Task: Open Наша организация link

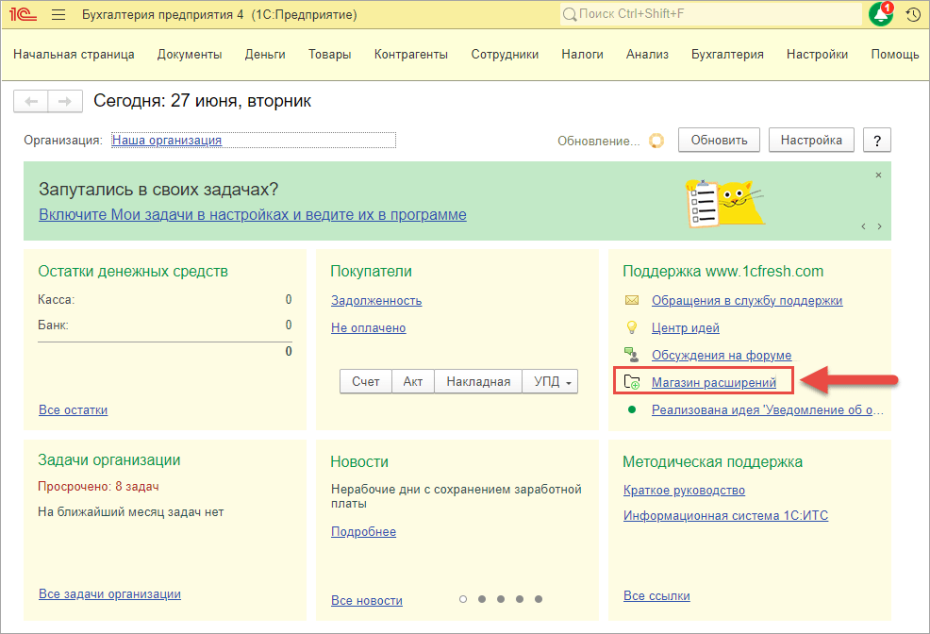Action: click(167, 141)
